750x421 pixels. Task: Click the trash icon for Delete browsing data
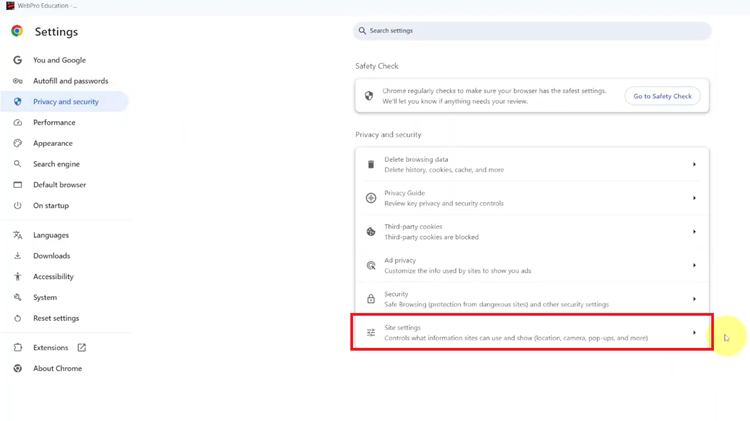(x=371, y=164)
